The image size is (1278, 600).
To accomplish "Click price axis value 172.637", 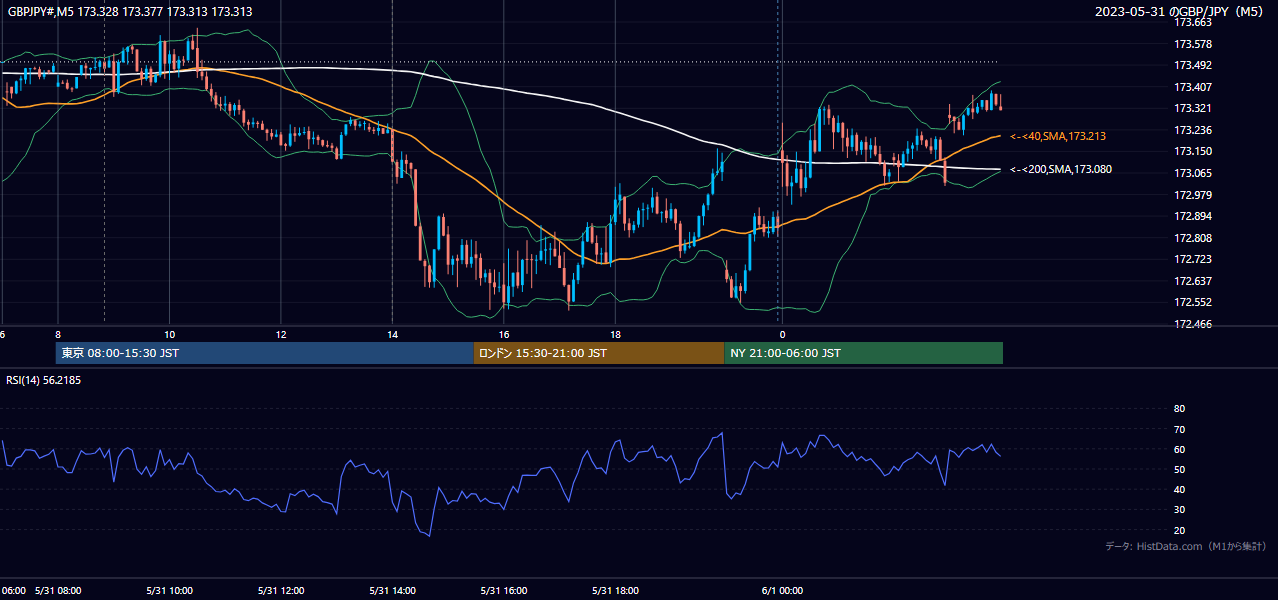I will pyautogui.click(x=1193, y=281).
